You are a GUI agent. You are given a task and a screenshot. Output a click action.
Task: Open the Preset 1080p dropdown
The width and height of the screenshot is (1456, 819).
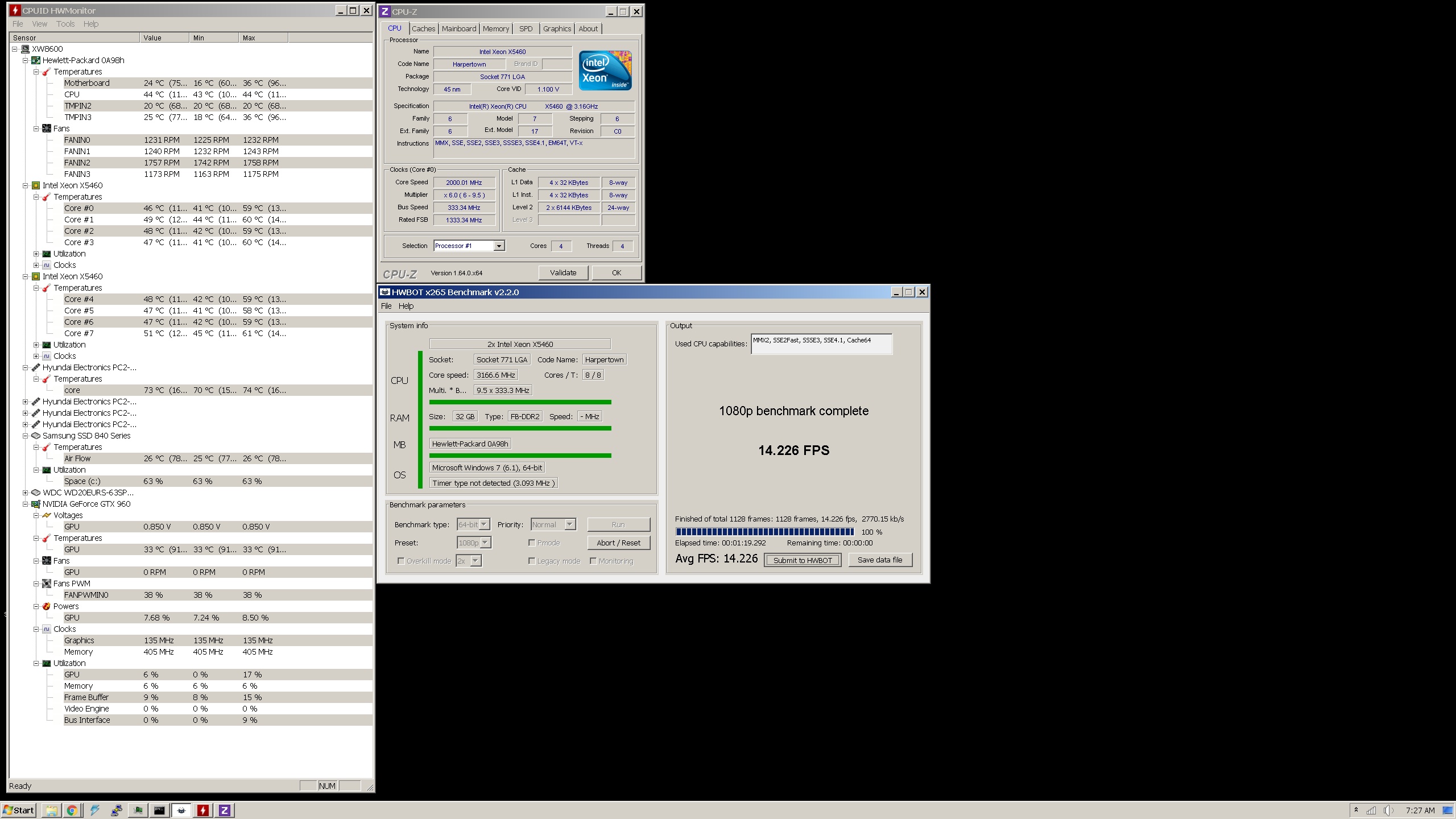(486, 543)
